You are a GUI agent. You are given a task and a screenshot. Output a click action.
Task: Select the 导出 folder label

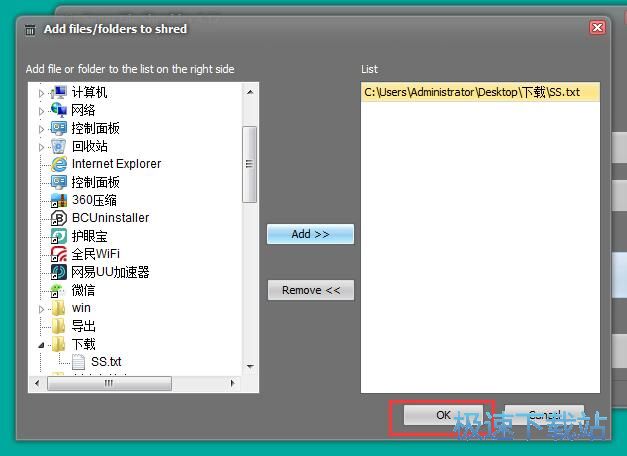pos(84,326)
